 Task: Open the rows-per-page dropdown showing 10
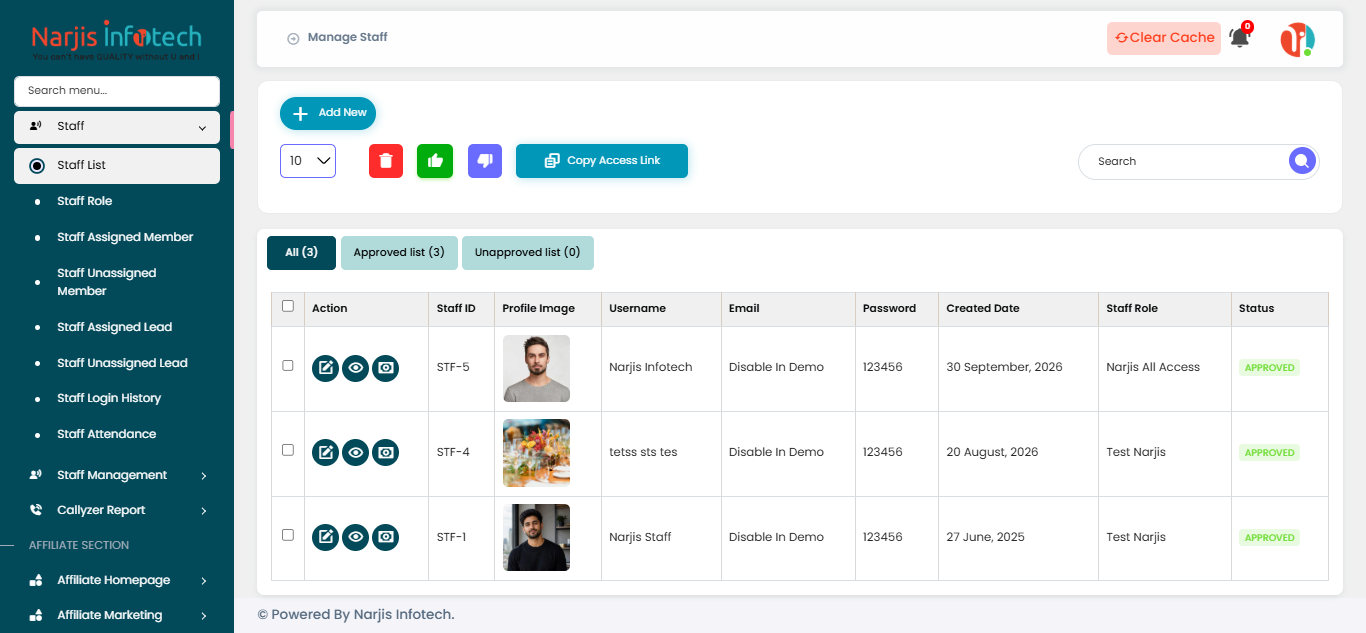308,161
